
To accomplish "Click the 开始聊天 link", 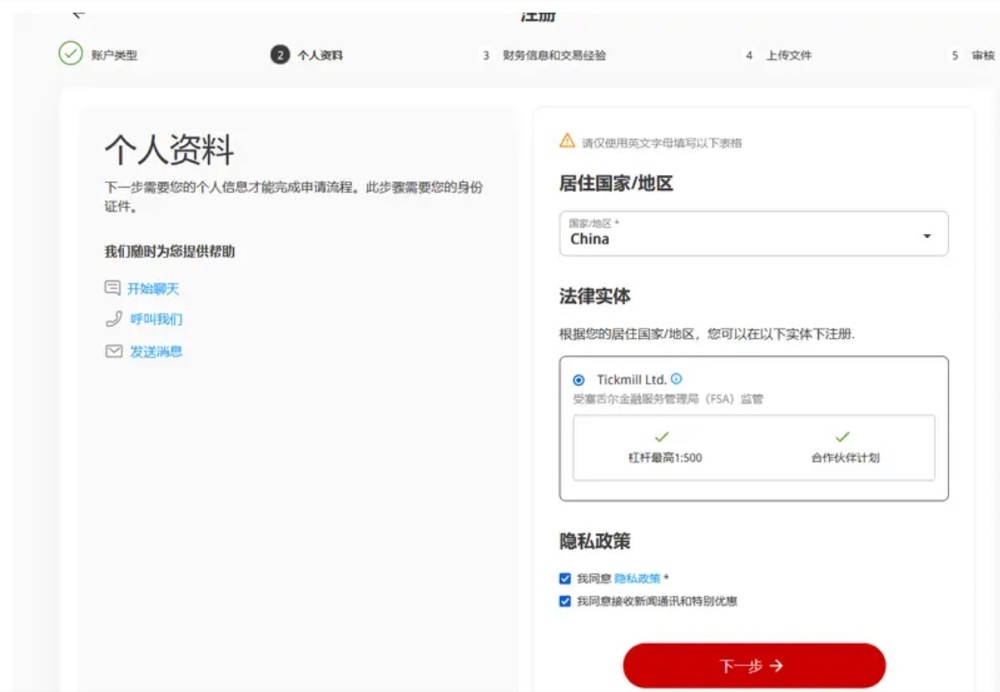I will tap(153, 289).
